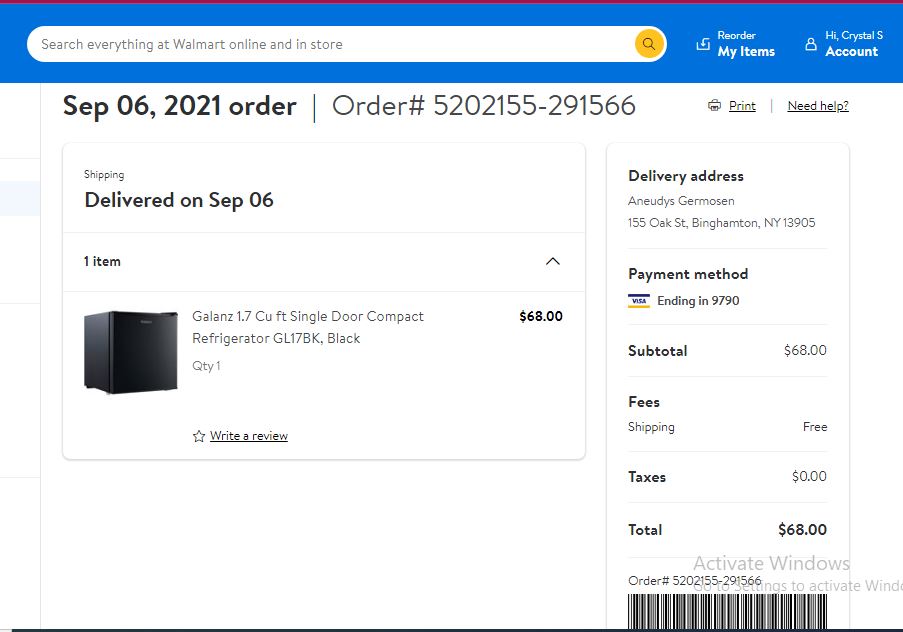Viewport: 903px width, 632px height.
Task: Click the account person icon
Action: click(x=811, y=44)
